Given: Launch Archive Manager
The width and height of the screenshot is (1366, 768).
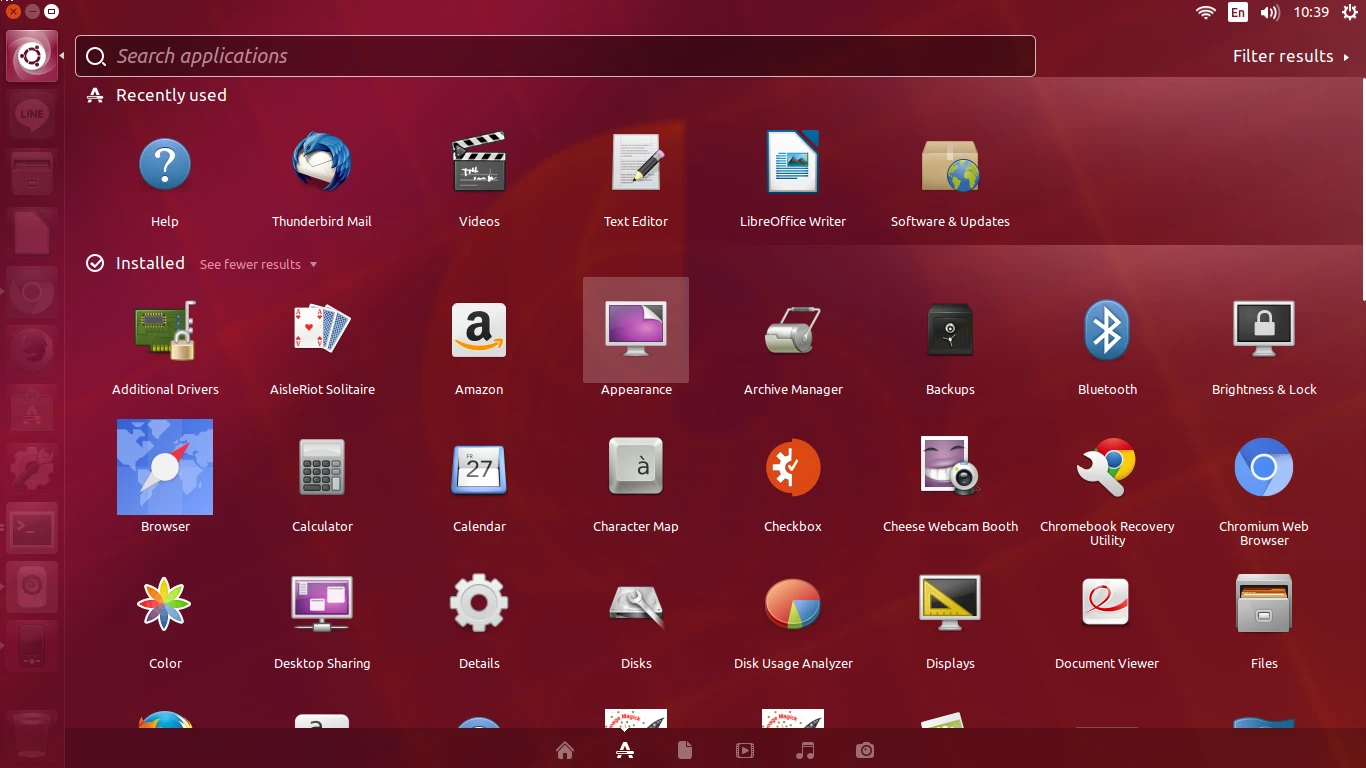Looking at the screenshot, I should point(793,331).
